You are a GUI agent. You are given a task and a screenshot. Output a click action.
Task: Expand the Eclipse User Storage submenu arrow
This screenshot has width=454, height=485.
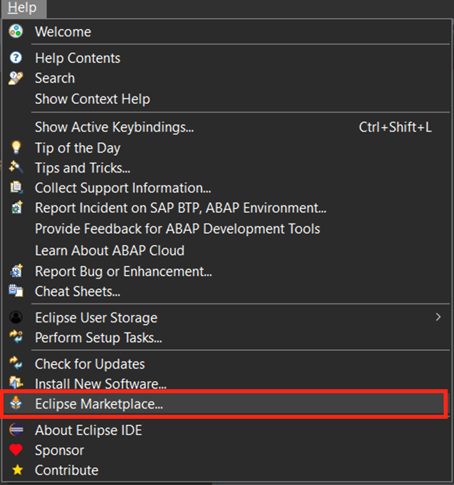438,317
